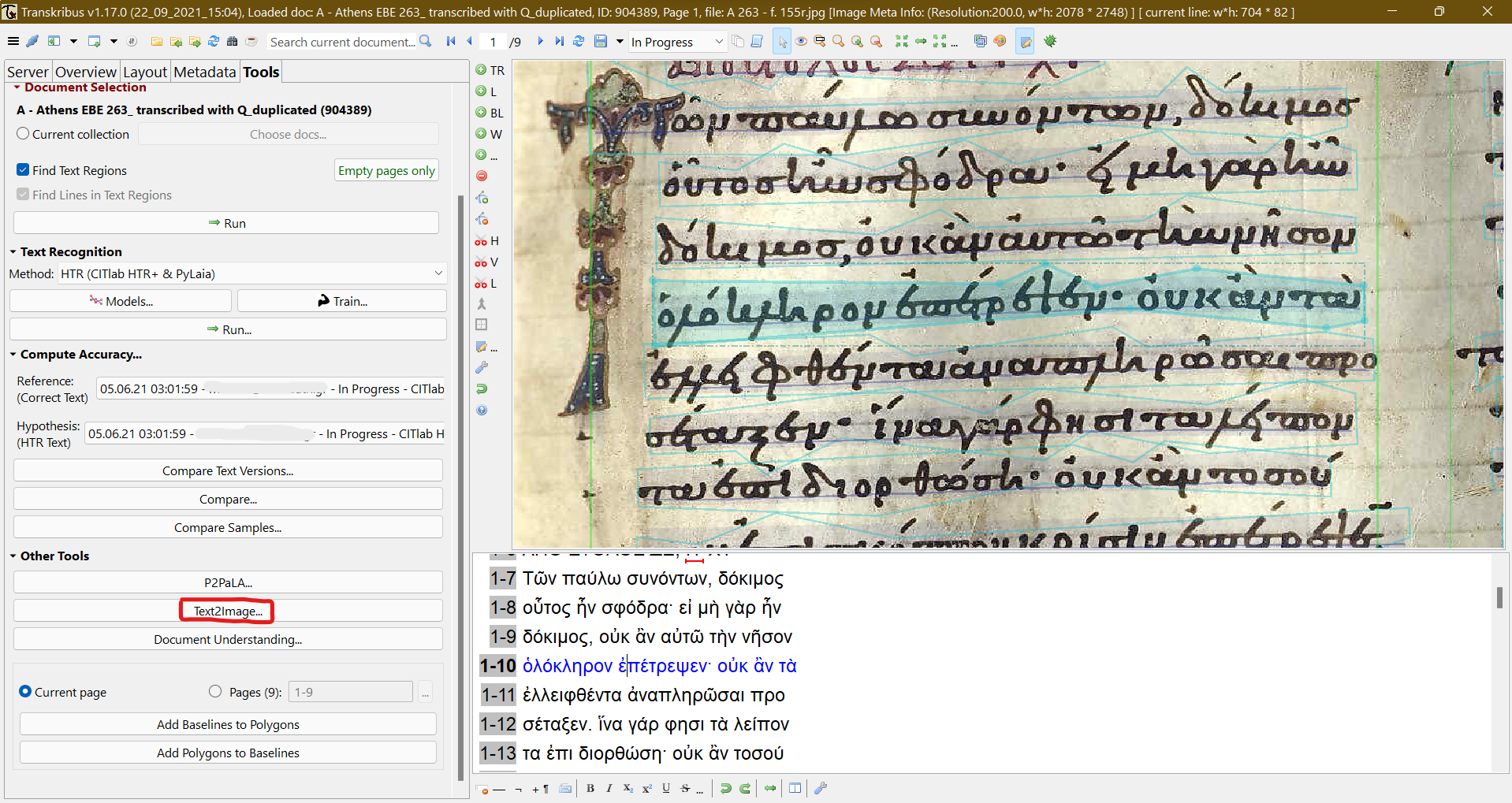The image size is (1512, 803).
Task: Go to the previous page
Action: click(470, 41)
